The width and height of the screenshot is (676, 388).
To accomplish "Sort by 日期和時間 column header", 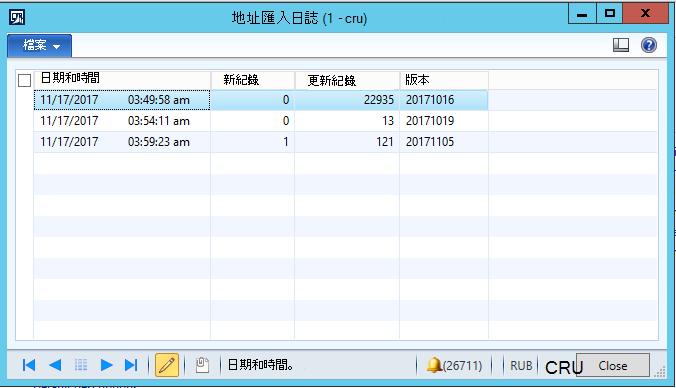I will click(122, 79).
